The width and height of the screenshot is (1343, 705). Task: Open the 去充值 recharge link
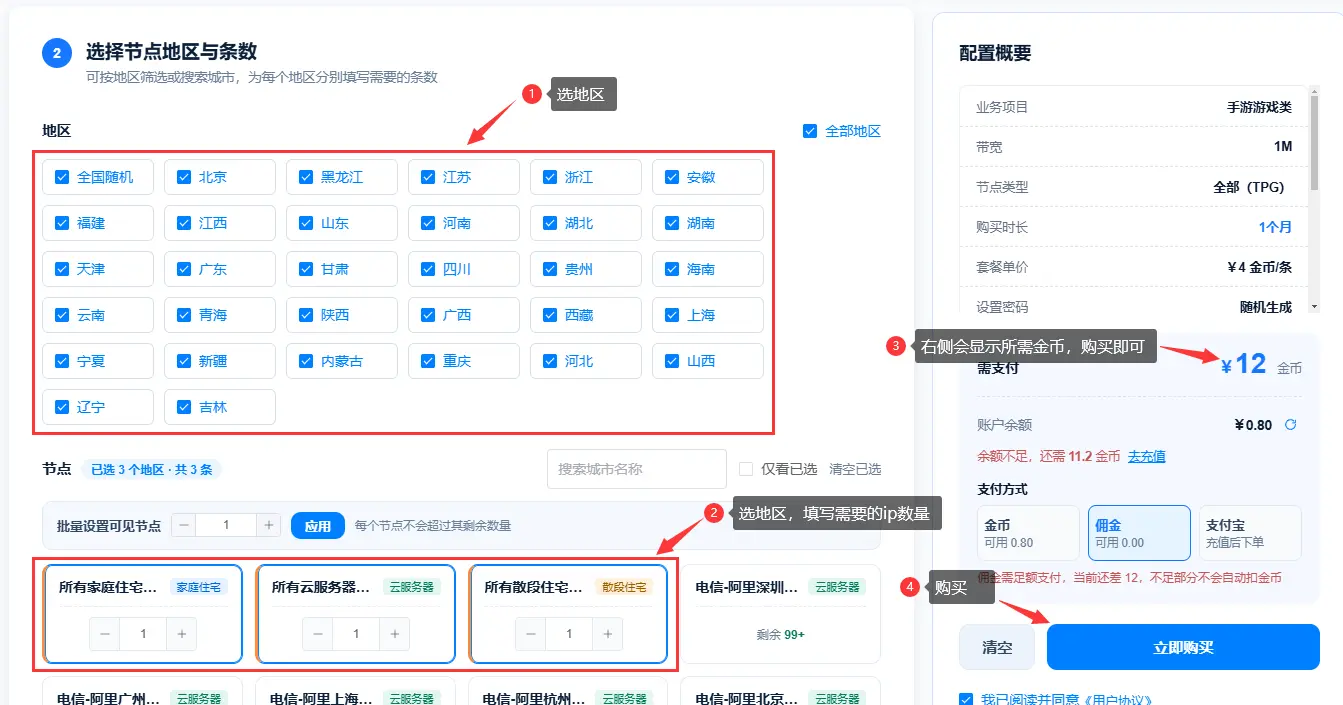tap(1146, 456)
